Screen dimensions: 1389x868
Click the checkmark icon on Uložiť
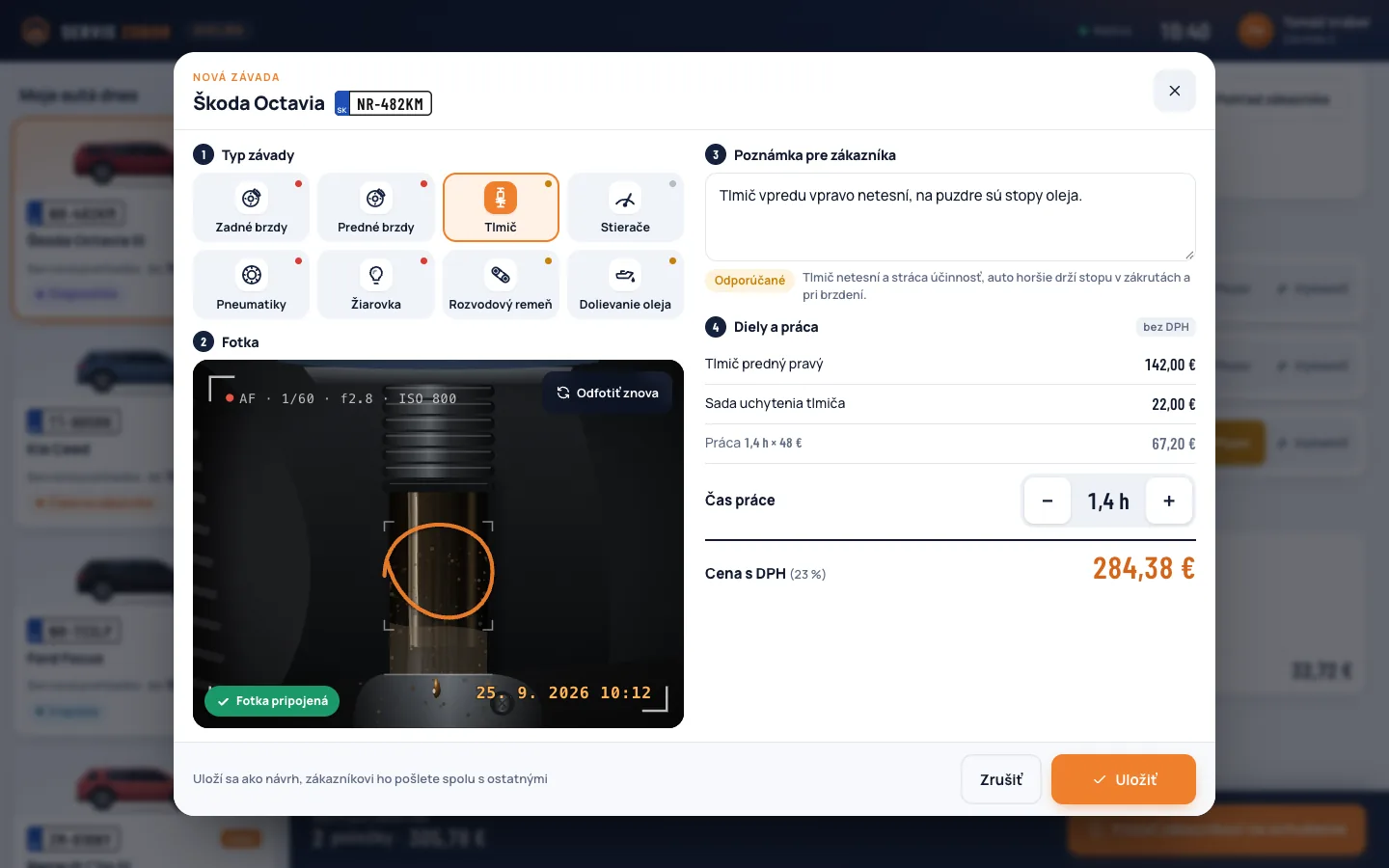(1100, 779)
